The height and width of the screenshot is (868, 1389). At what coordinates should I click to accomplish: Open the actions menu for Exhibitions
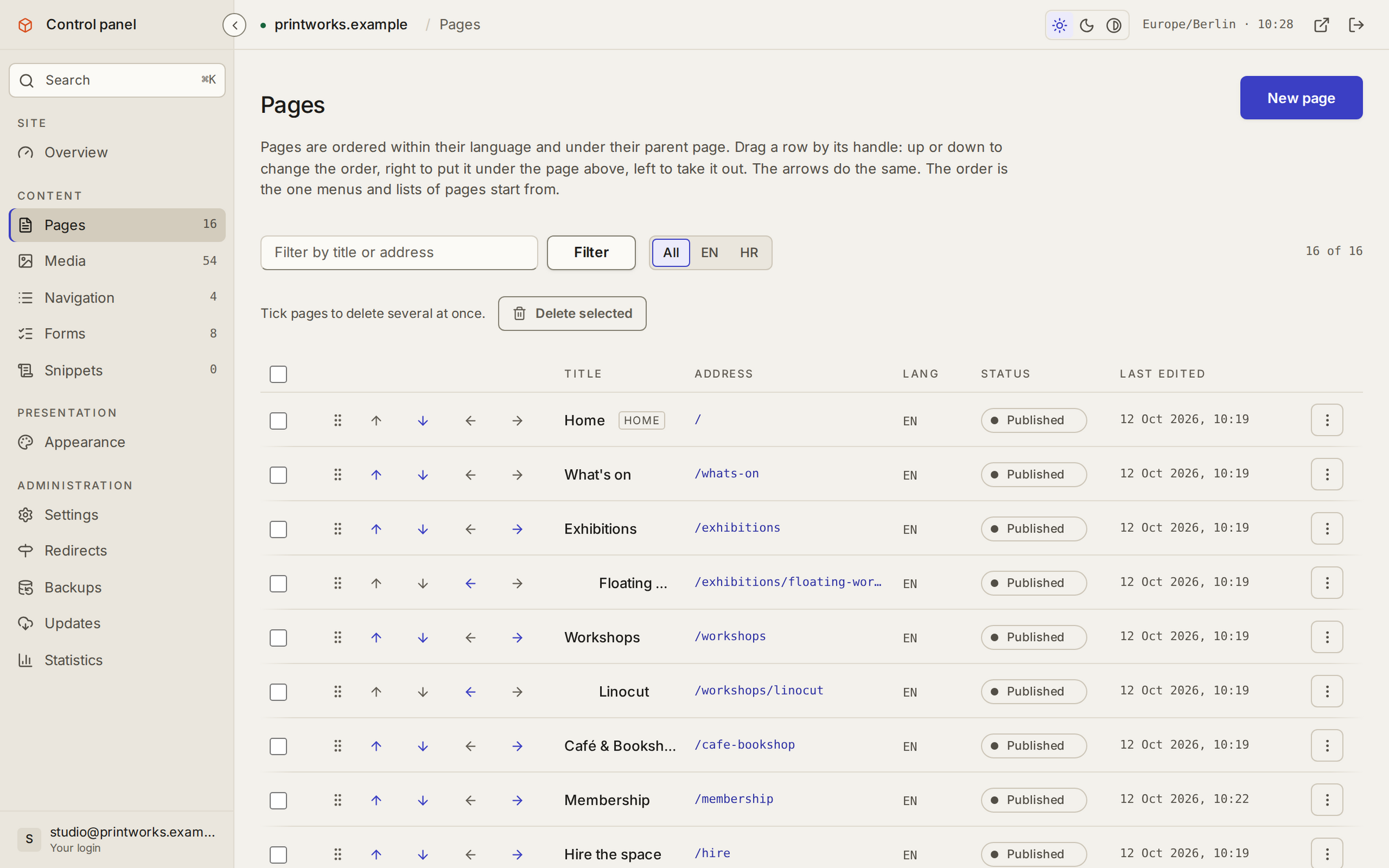click(1327, 529)
